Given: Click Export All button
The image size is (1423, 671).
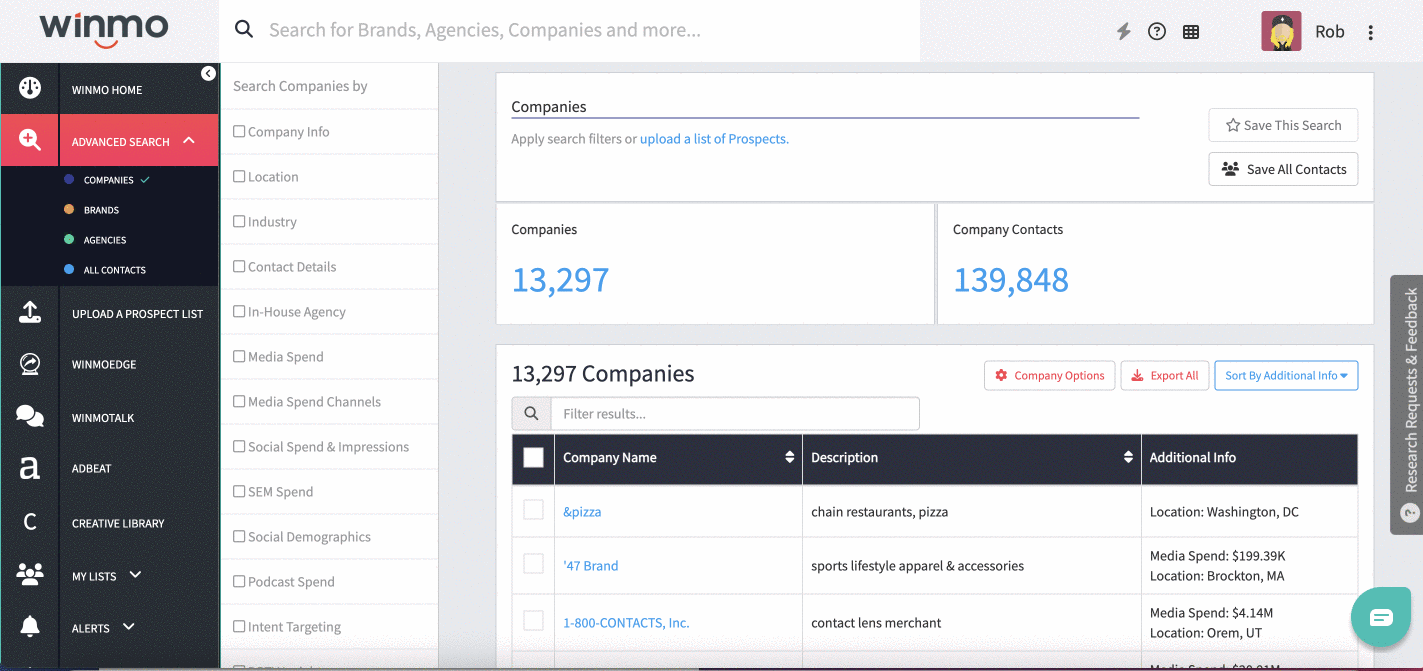Looking at the screenshot, I should point(1165,375).
